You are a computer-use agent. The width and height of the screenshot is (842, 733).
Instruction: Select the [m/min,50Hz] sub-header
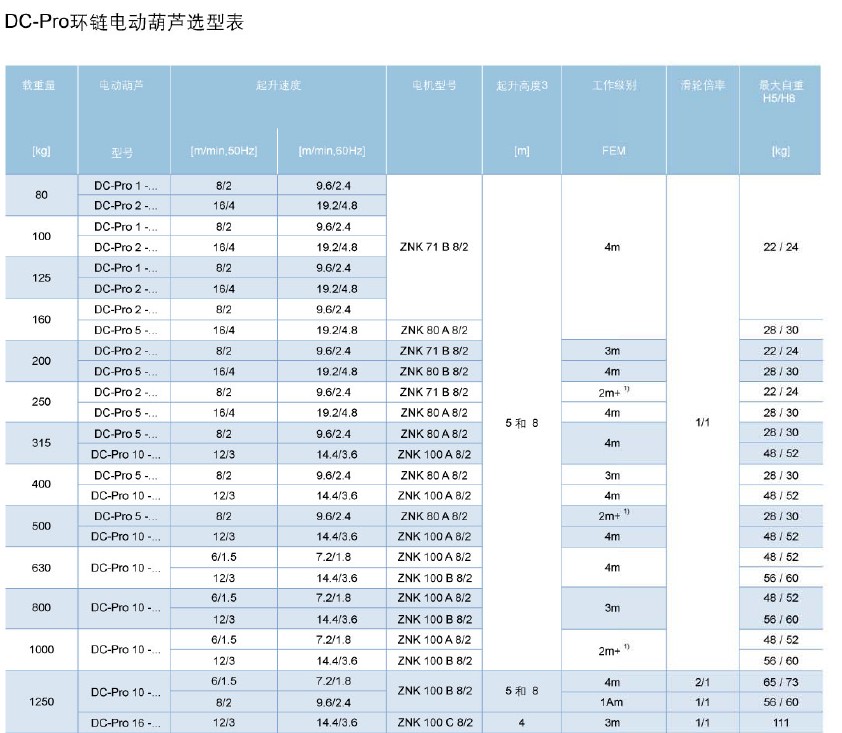[x=223, y=151]
